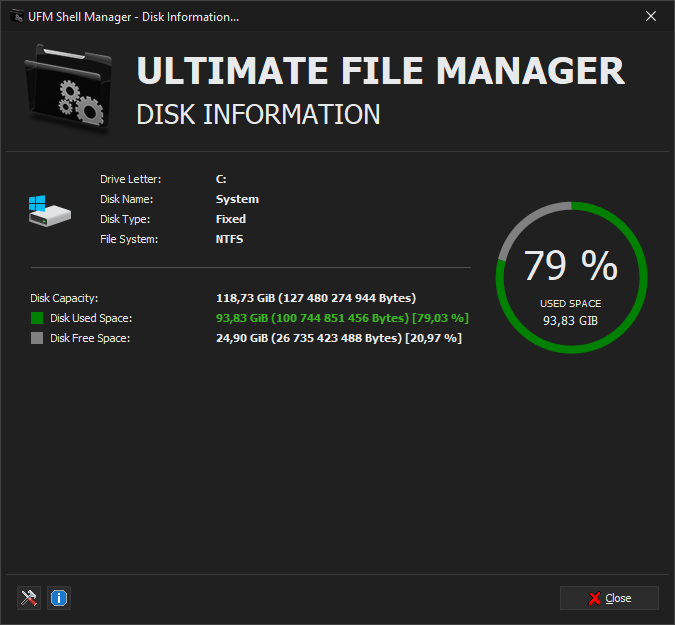Click the Windows system drive icon

coord(50,210)
